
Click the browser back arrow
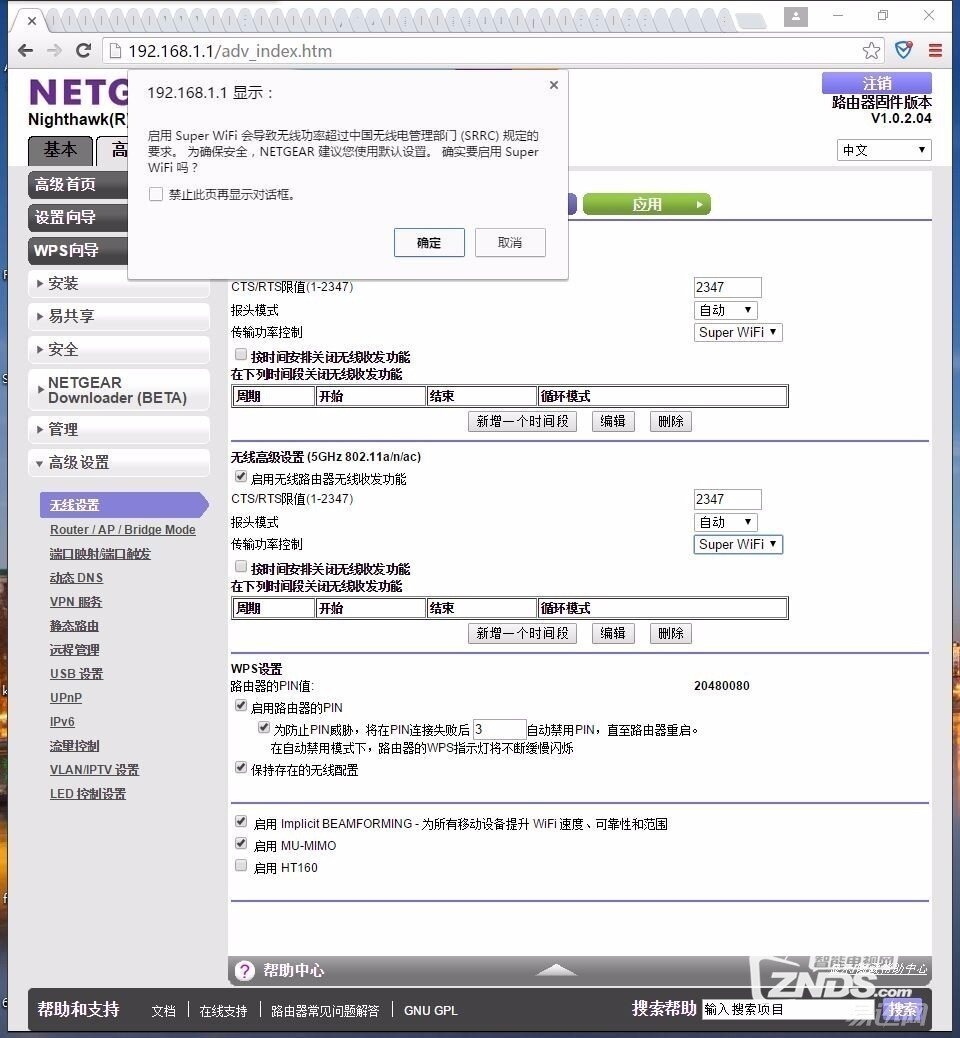pos(26,51)
